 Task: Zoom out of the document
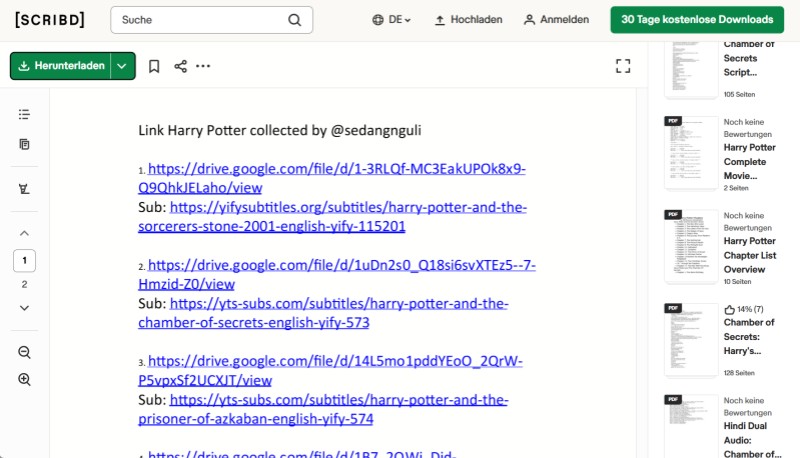(x=24, y=352)
